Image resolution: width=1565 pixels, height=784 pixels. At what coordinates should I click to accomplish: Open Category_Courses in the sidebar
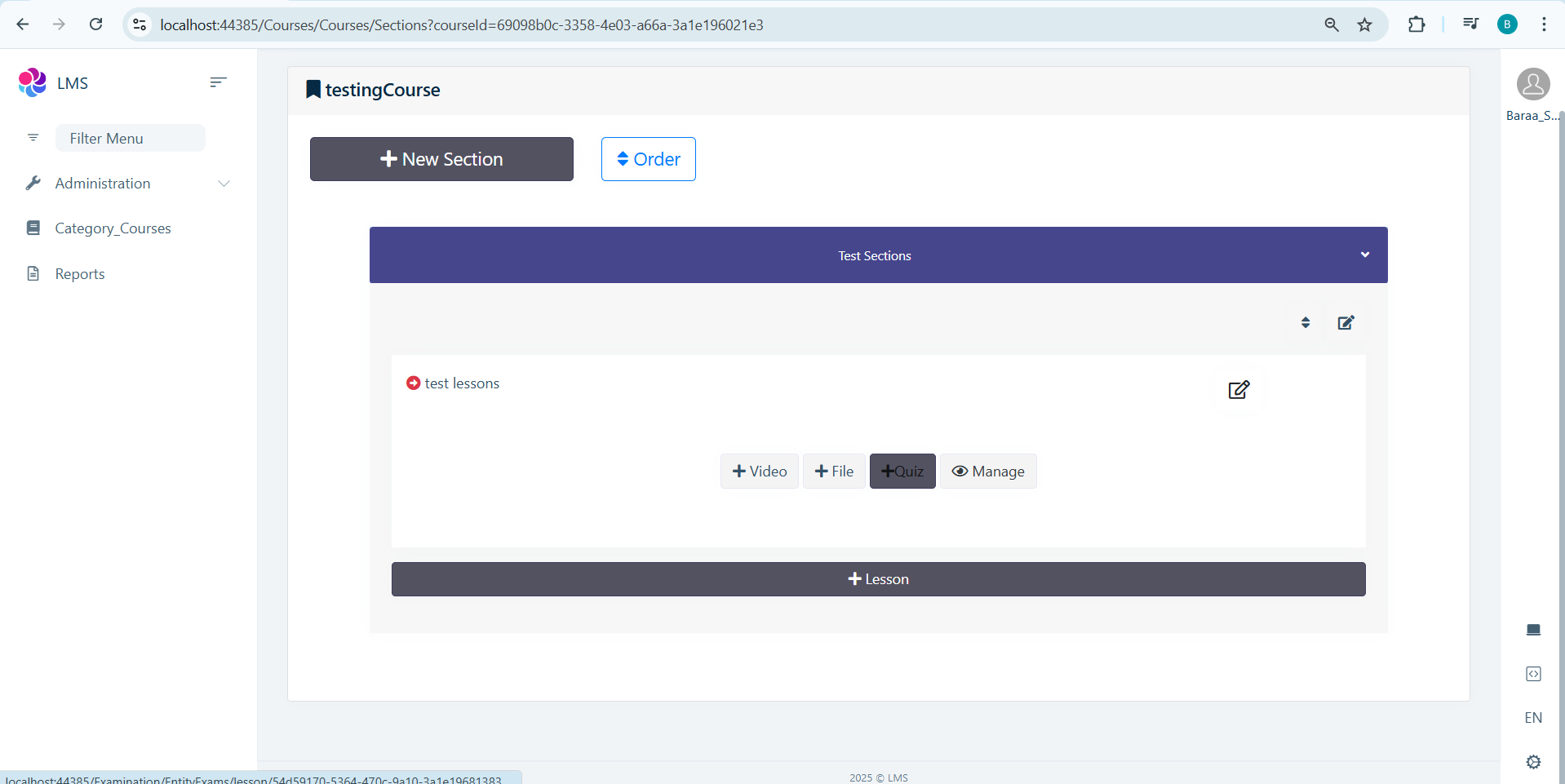pyautogui.click(x=113, y=228)
